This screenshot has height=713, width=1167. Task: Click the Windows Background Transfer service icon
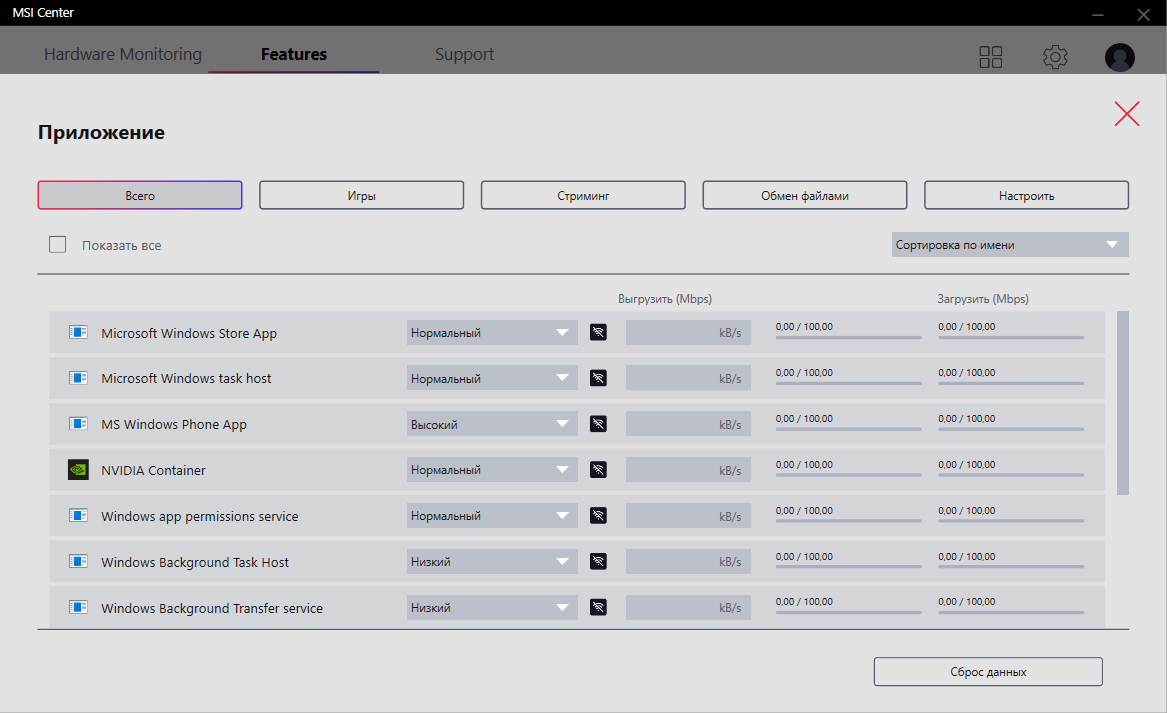(x=78, y=607)
